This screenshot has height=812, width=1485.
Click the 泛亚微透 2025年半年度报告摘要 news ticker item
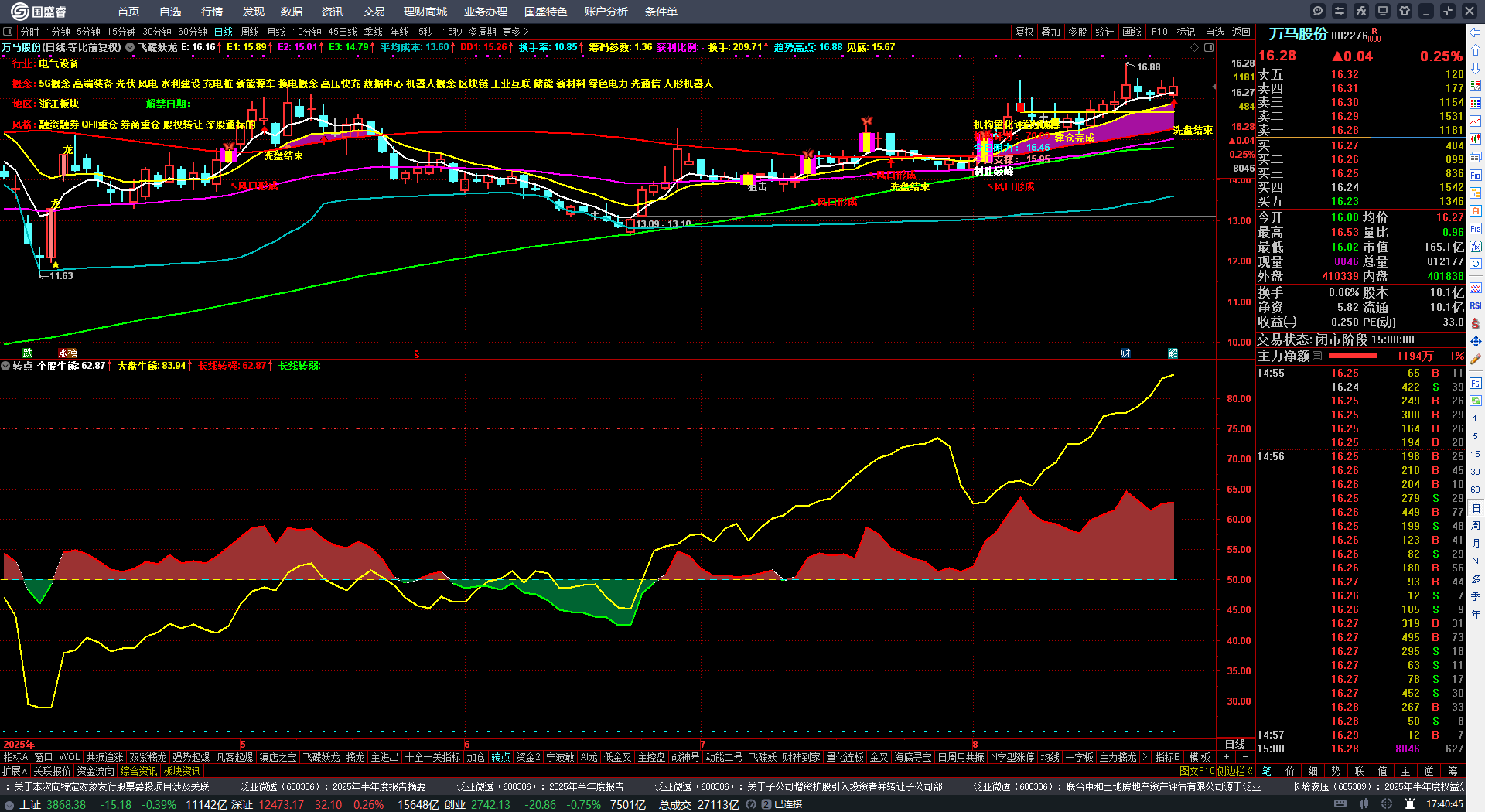pyautogui.click(x=331, y=786)
